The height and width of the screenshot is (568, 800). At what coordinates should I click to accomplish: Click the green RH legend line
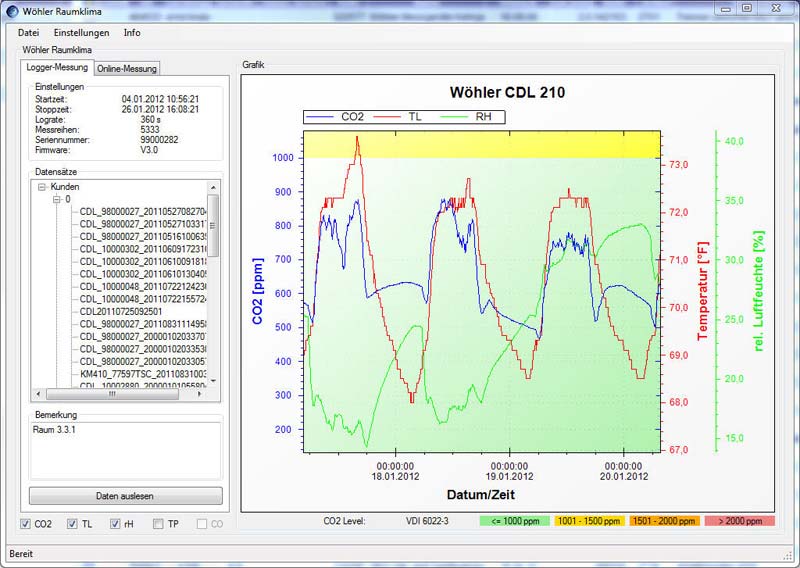(x=455, y=117)
